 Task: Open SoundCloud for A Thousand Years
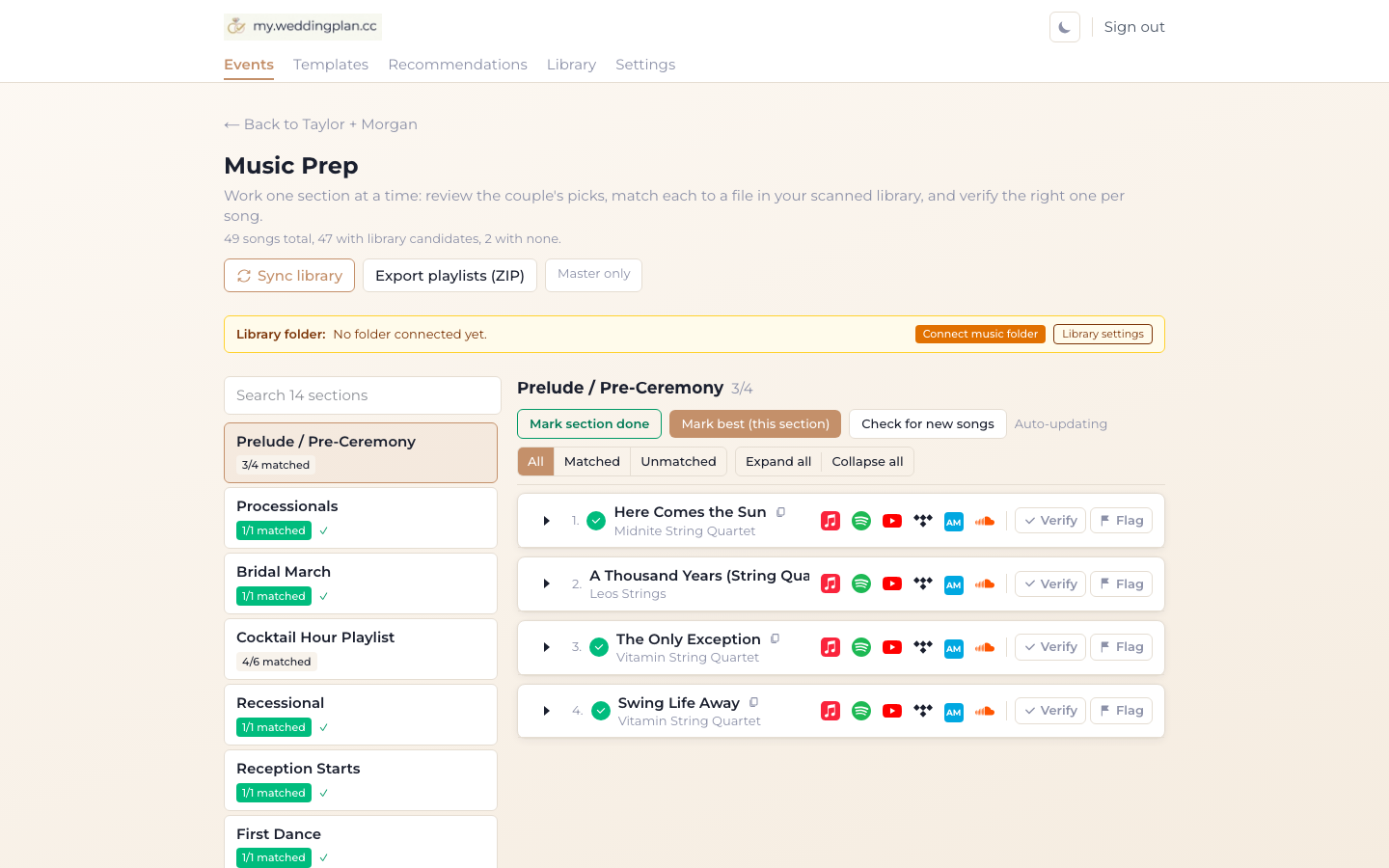985,583
